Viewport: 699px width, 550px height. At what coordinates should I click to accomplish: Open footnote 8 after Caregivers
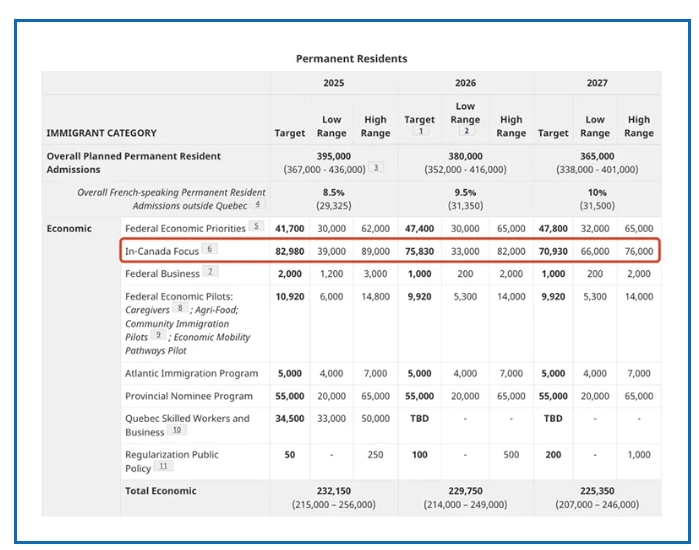pyautogui.click(x=180, y=311)
